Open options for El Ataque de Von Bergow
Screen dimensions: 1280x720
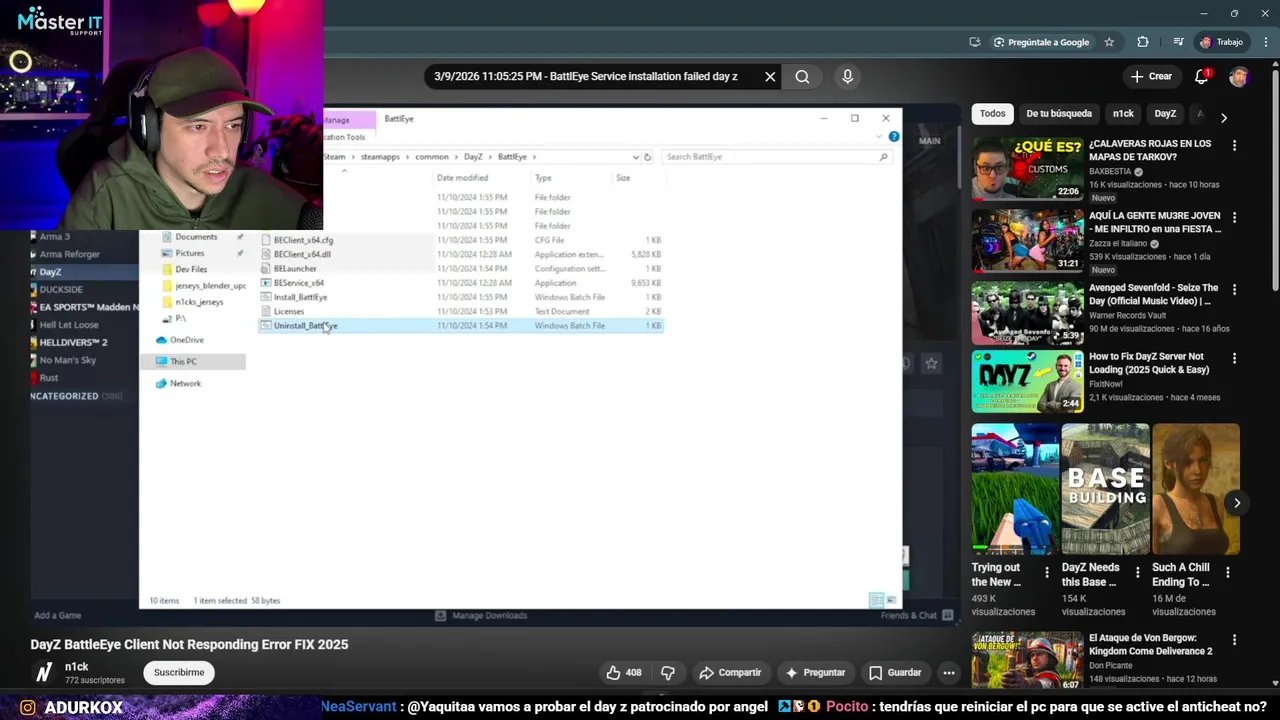pyautogui.click(x=1234, y=641)
